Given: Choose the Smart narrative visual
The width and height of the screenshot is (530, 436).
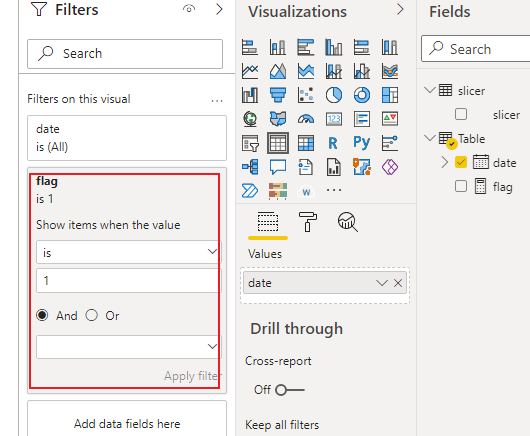Looking at the screenshot, I should (306, 167).
